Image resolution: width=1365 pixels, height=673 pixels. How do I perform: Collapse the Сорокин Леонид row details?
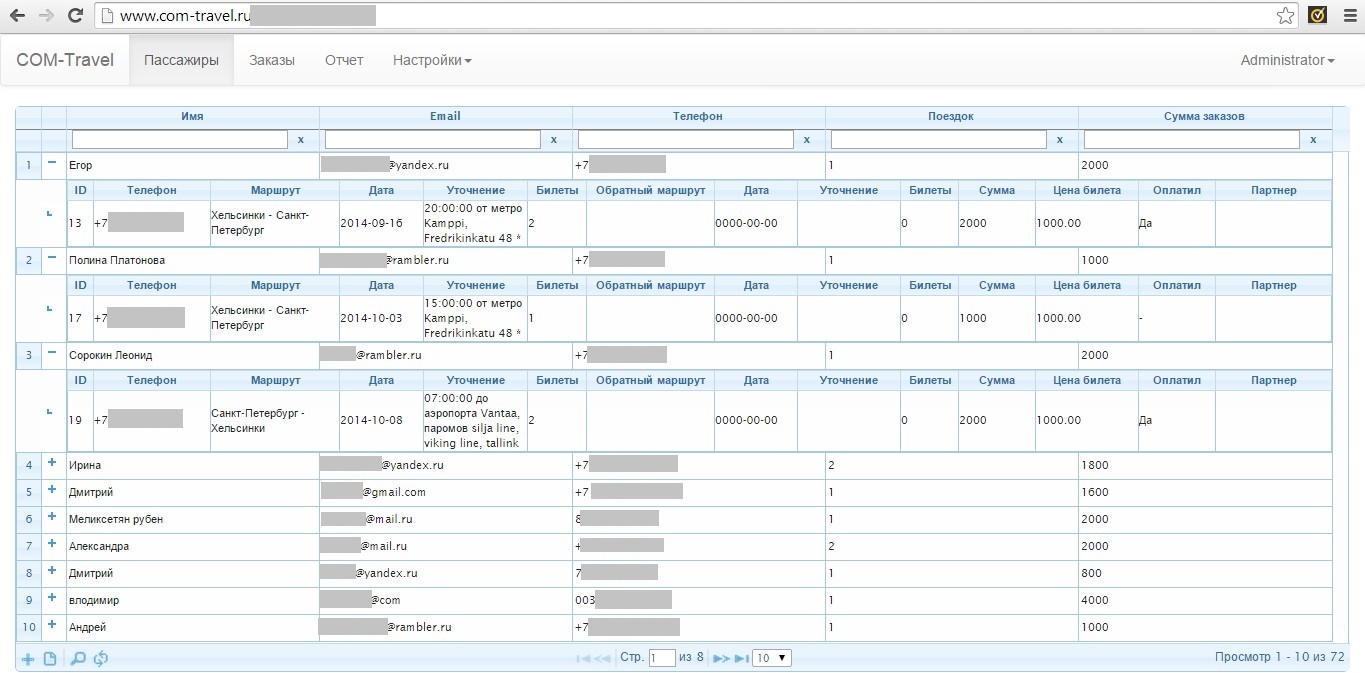[53, 354]
